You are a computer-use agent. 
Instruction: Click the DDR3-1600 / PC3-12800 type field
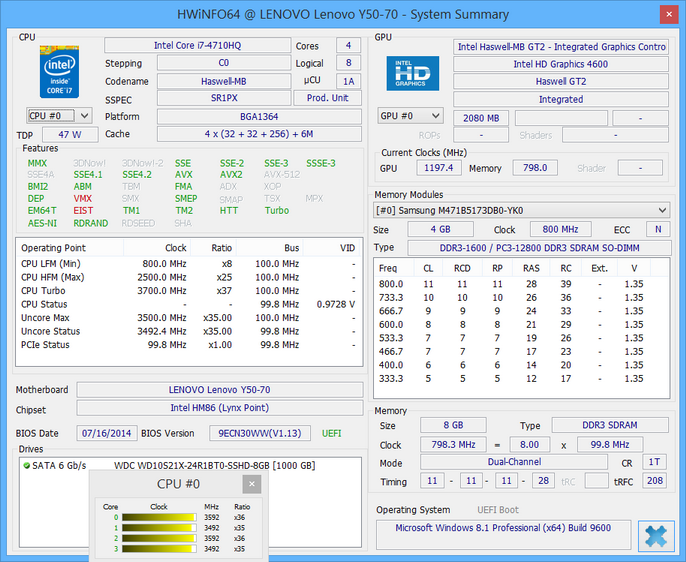pyautogui.click(x=539, y=248)
